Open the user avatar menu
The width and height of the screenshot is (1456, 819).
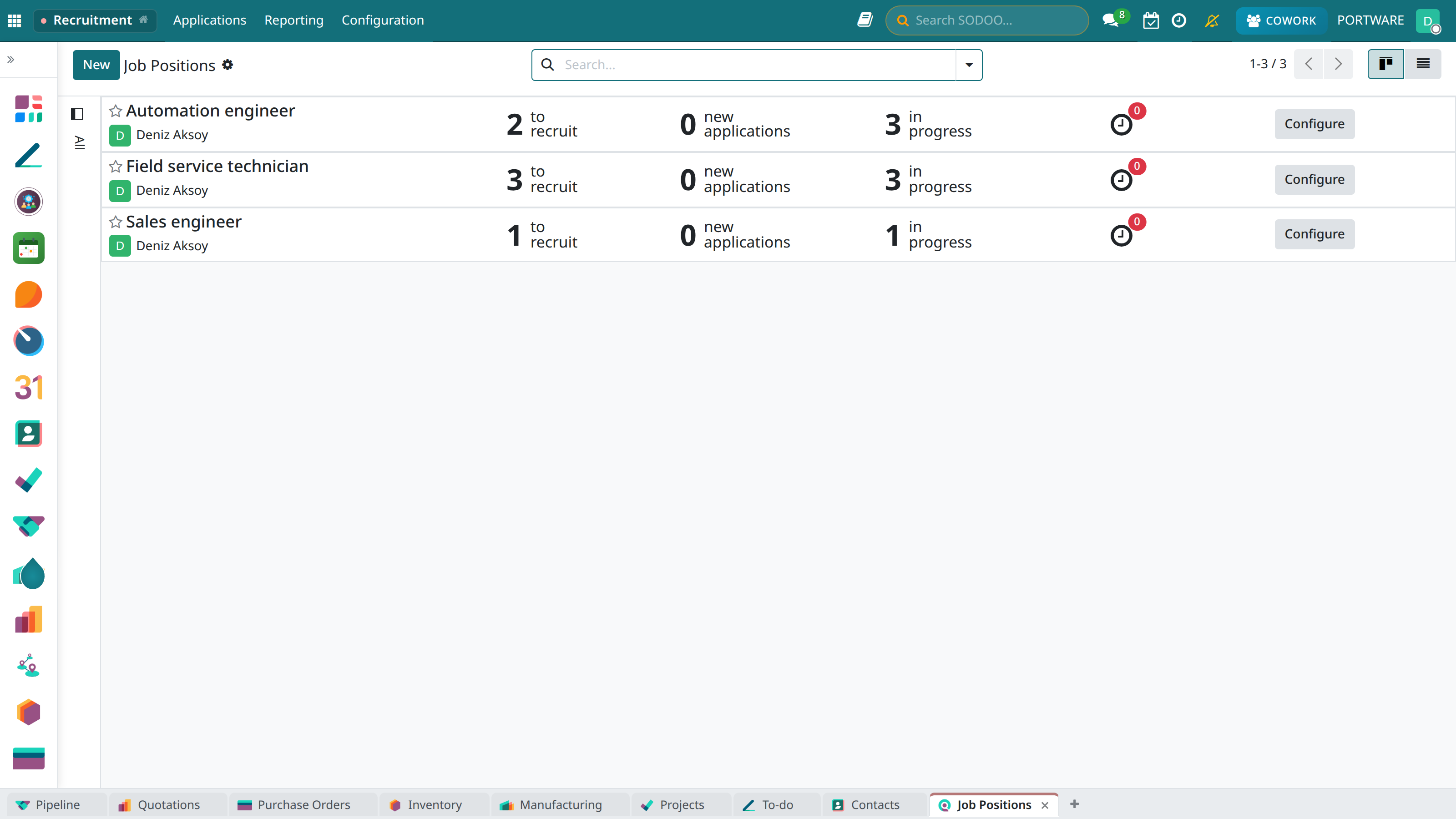point(1428,21)
